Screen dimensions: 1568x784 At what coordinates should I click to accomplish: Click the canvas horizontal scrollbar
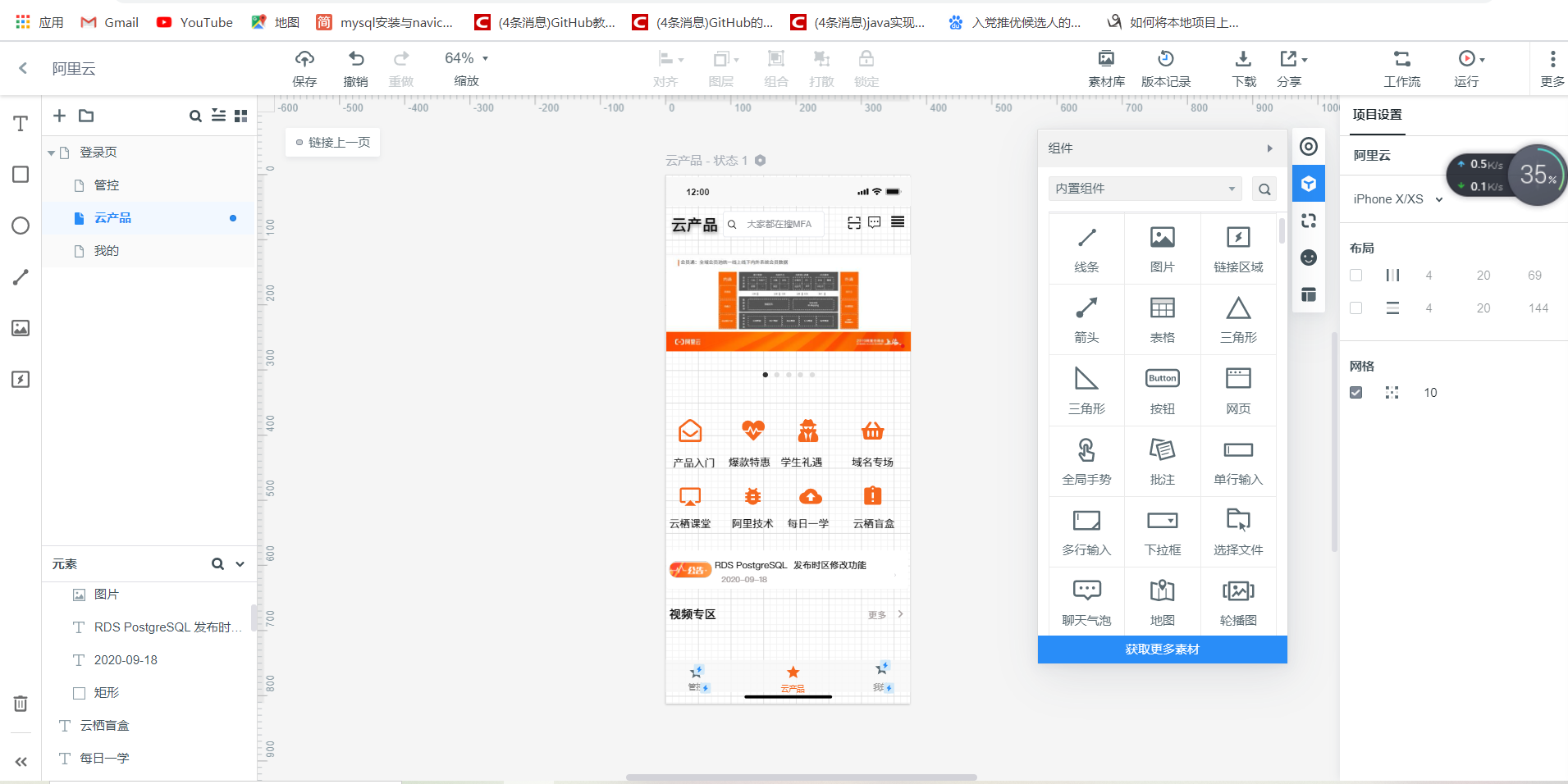pos(801,777)
